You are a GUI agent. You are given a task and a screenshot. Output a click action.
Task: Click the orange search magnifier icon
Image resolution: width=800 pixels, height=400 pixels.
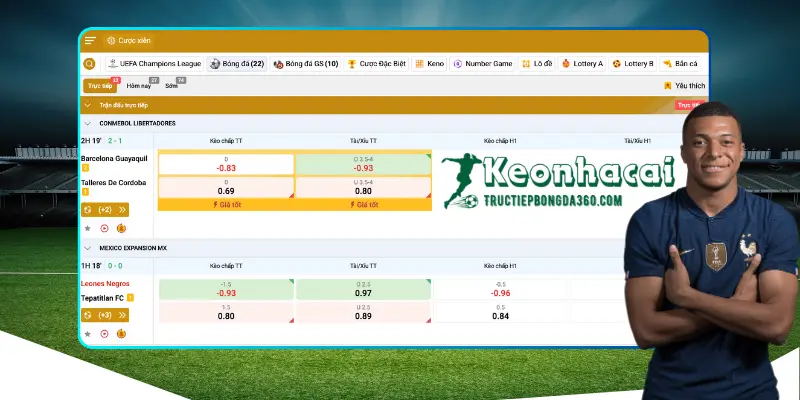[90, 64]
